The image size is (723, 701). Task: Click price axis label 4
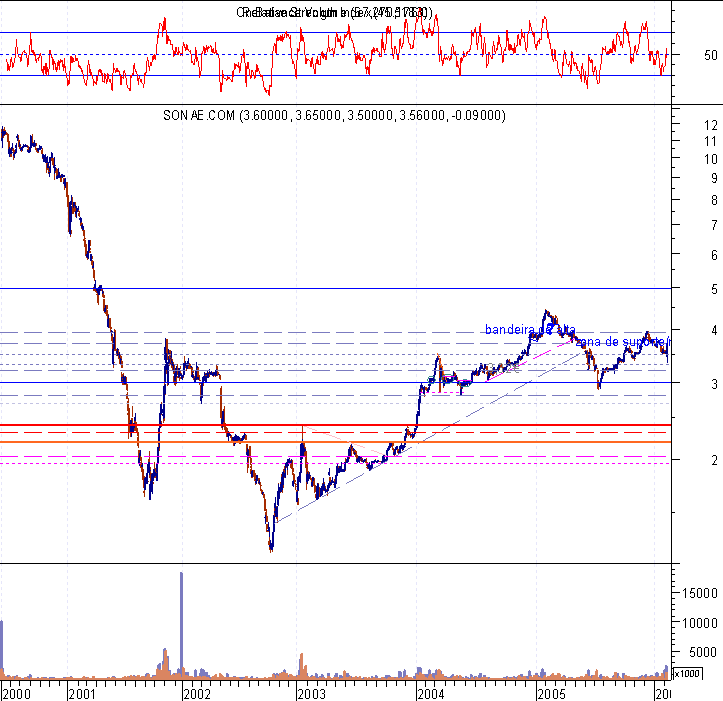coord(714,330)
